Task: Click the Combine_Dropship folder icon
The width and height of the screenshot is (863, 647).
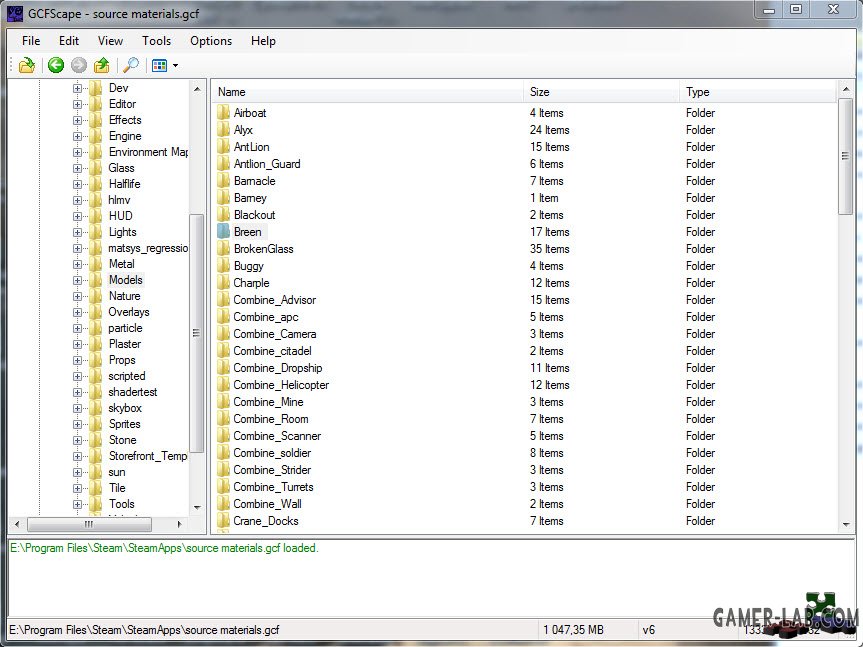Action: point(223,368)
